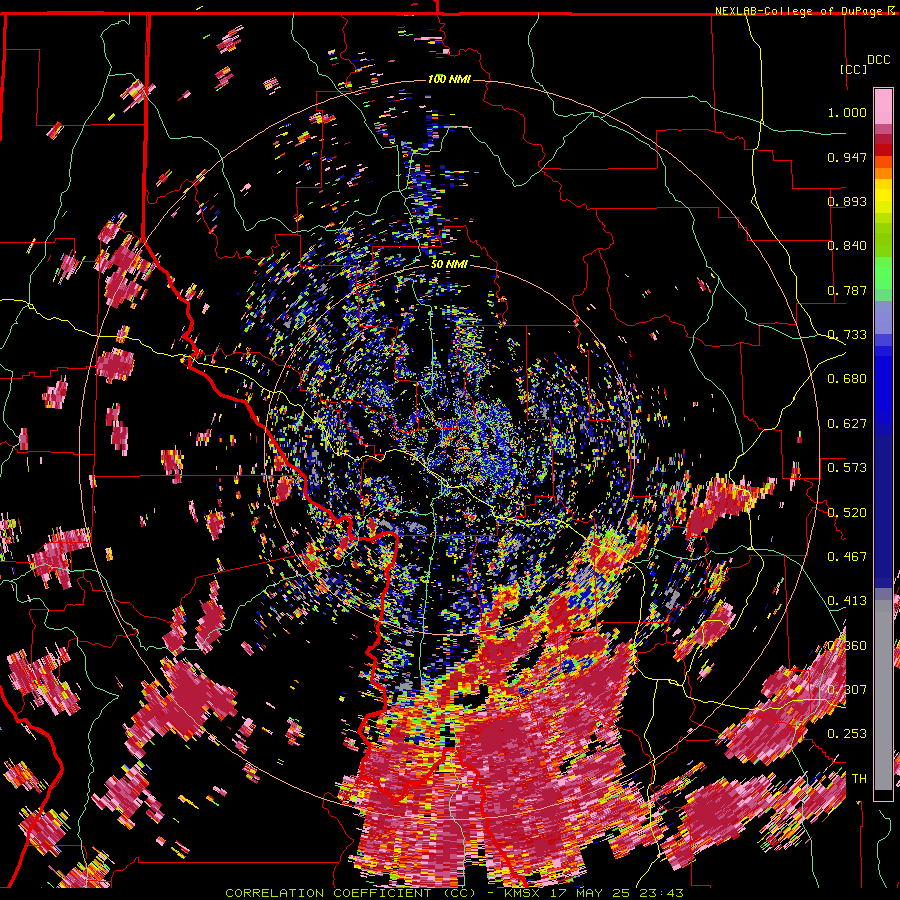Click the 50 NMI range ring label
The width and height of the screenshot is (900, 900).
tap(449, 265)
